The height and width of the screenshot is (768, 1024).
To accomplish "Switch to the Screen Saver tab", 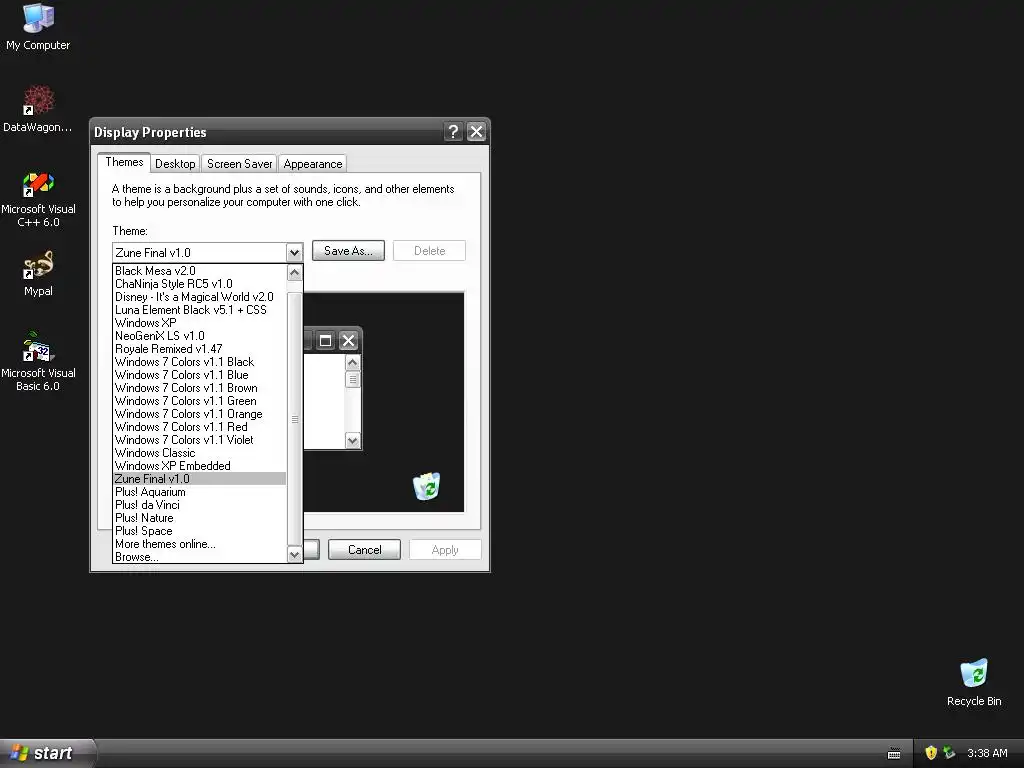I will click(x=239, y=164).
